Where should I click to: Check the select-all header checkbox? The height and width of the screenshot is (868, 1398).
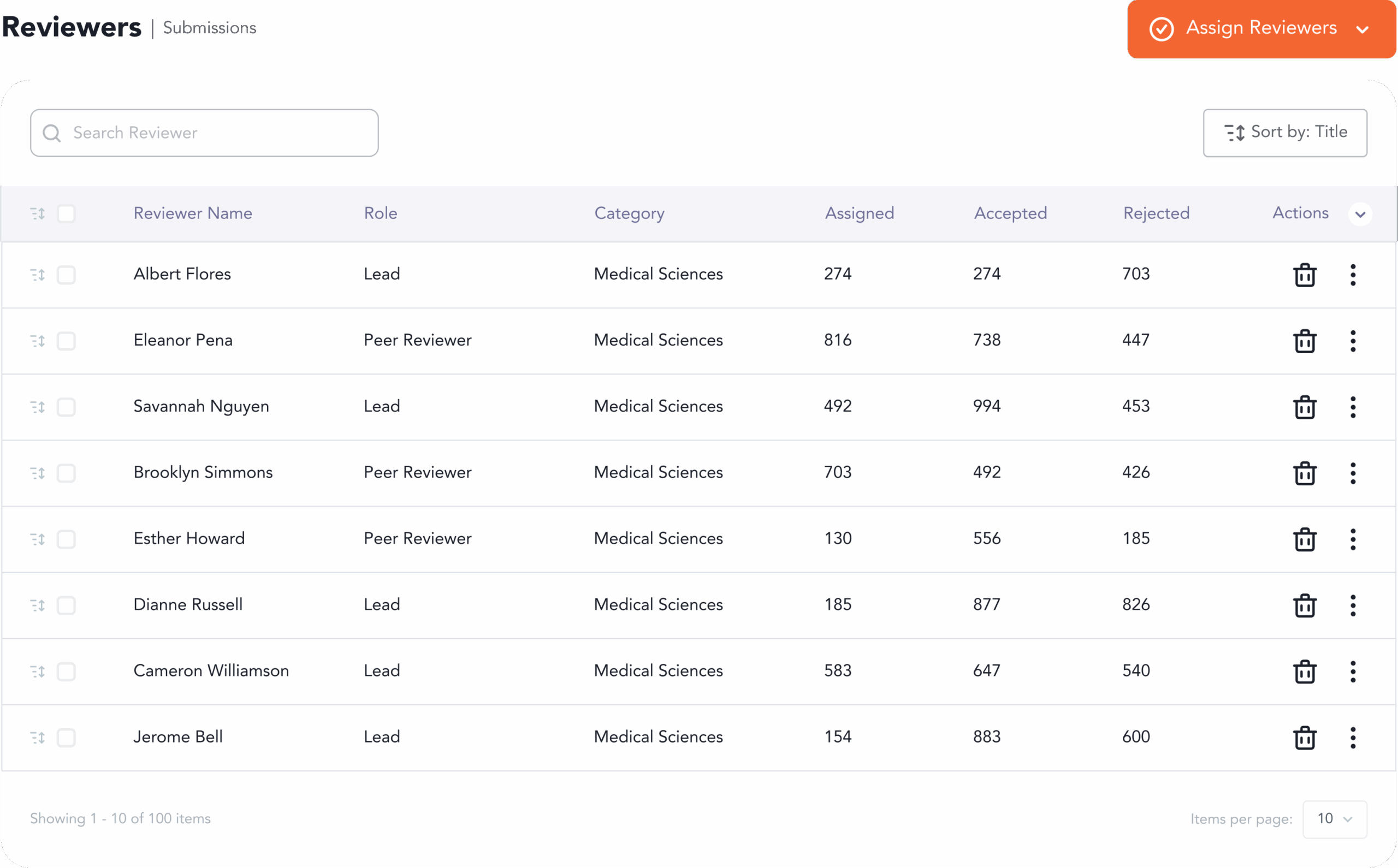click(66, 213)
